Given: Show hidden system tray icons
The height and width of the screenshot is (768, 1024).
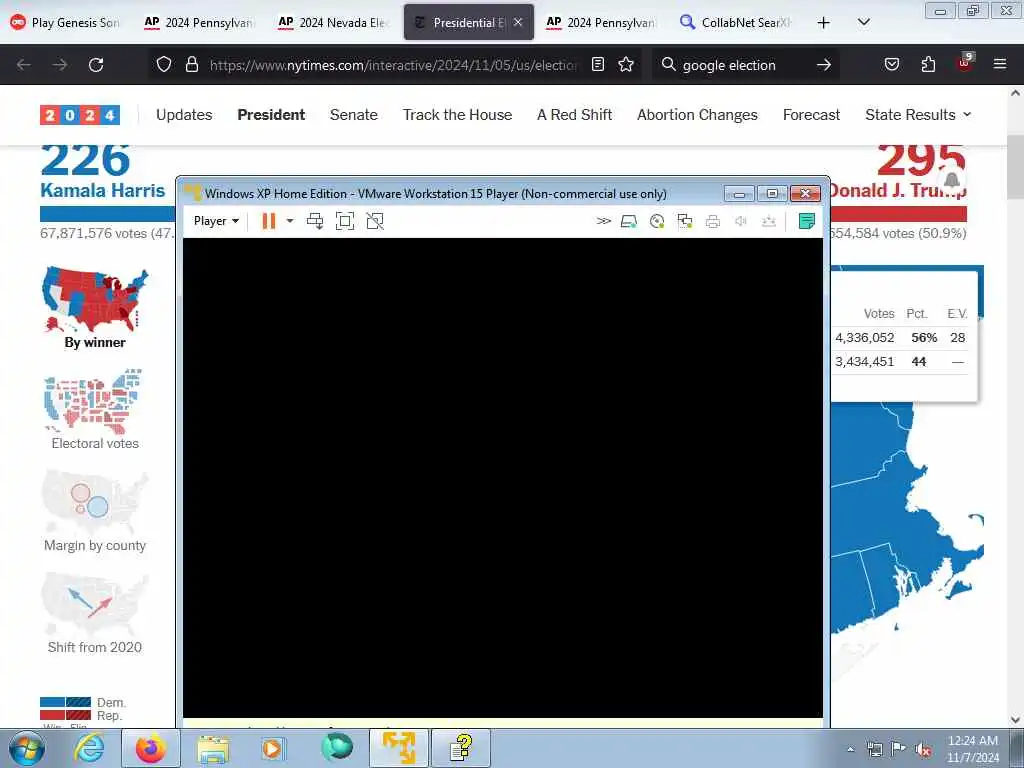Looking at the screenshot, I should [x=850, y=749].
